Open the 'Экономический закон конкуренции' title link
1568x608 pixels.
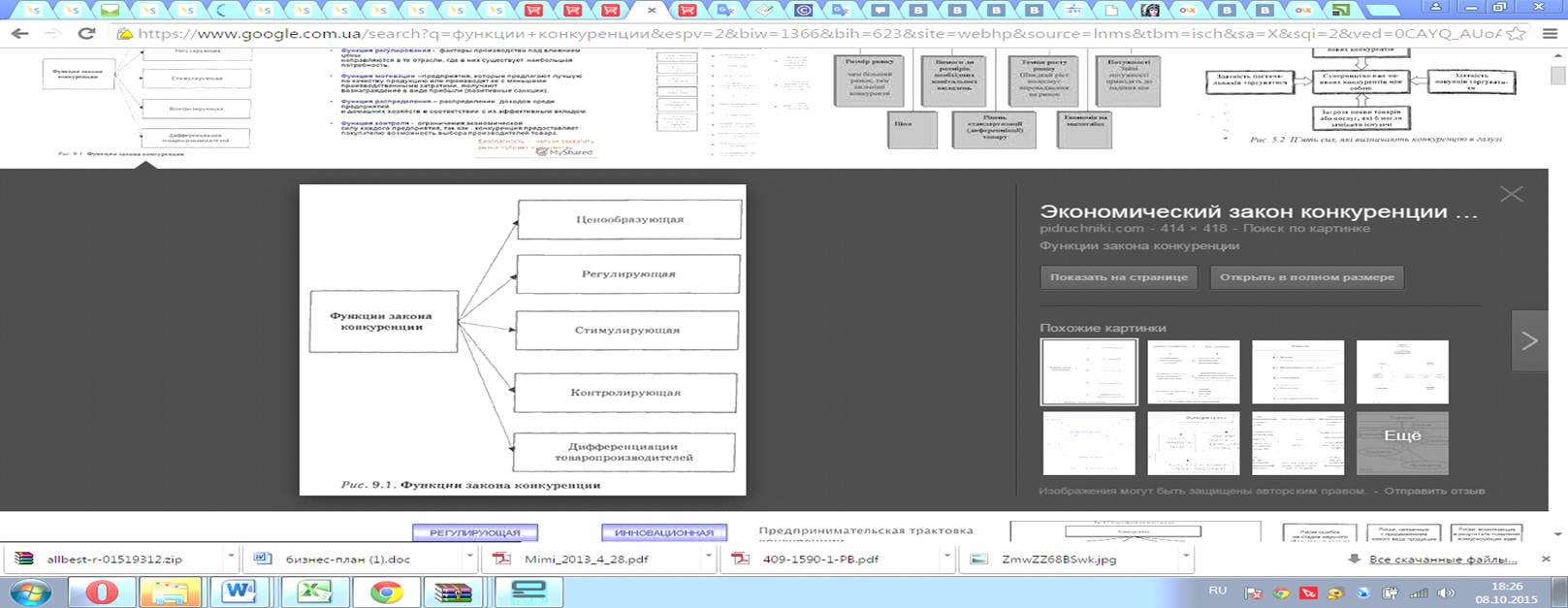tap(1258, 211)
